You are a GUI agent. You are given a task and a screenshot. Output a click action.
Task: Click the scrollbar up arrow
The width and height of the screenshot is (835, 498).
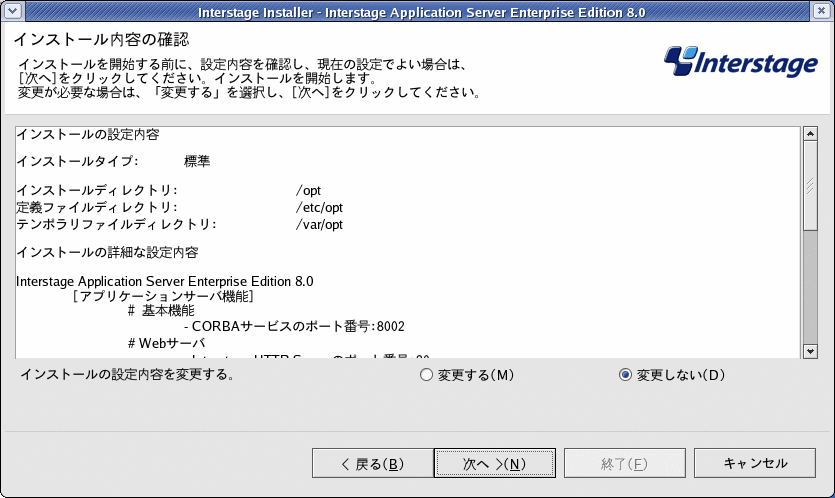tap(810, 134)
